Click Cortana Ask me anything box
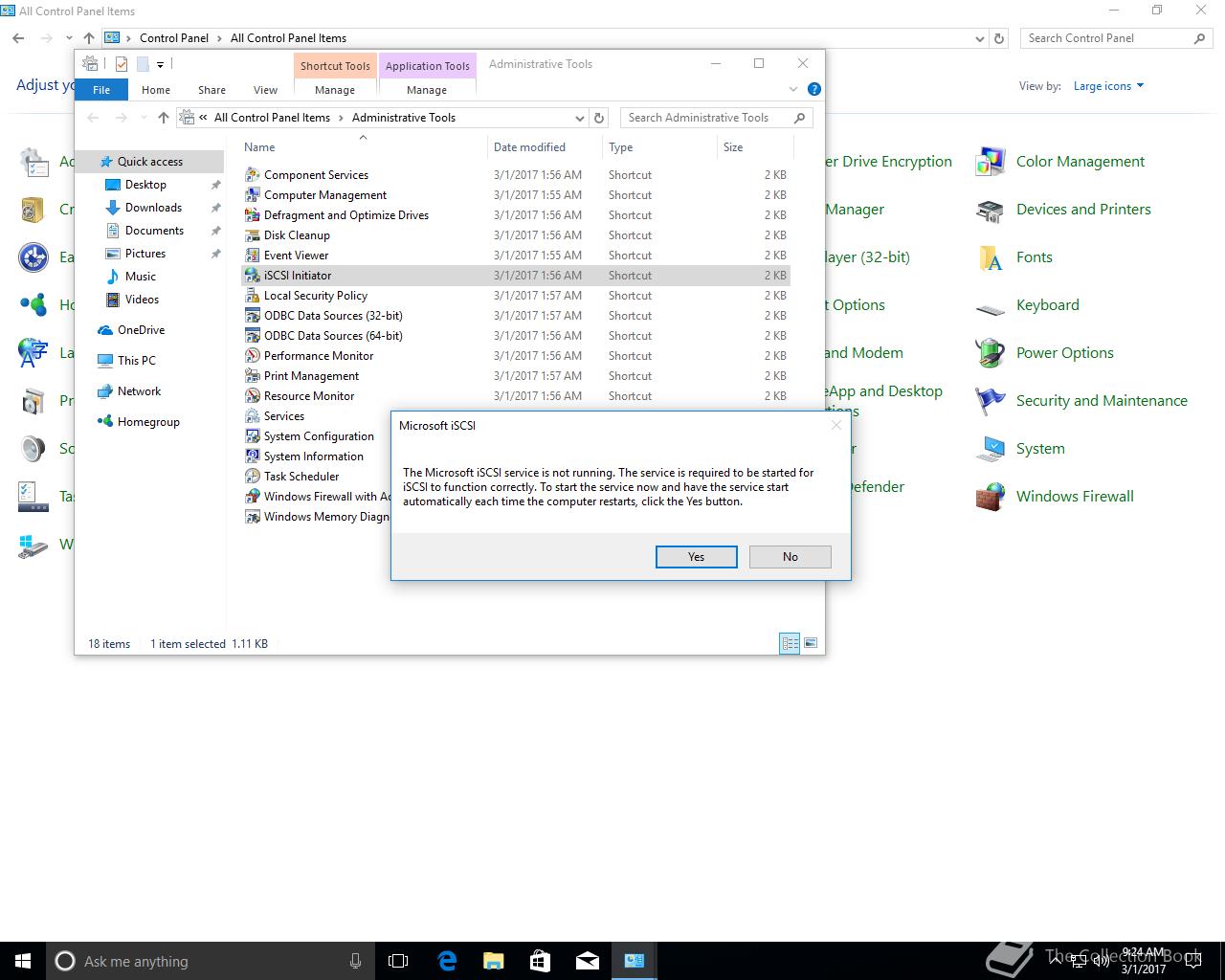This screenshot has height=980, width=1225. [211, 961]
